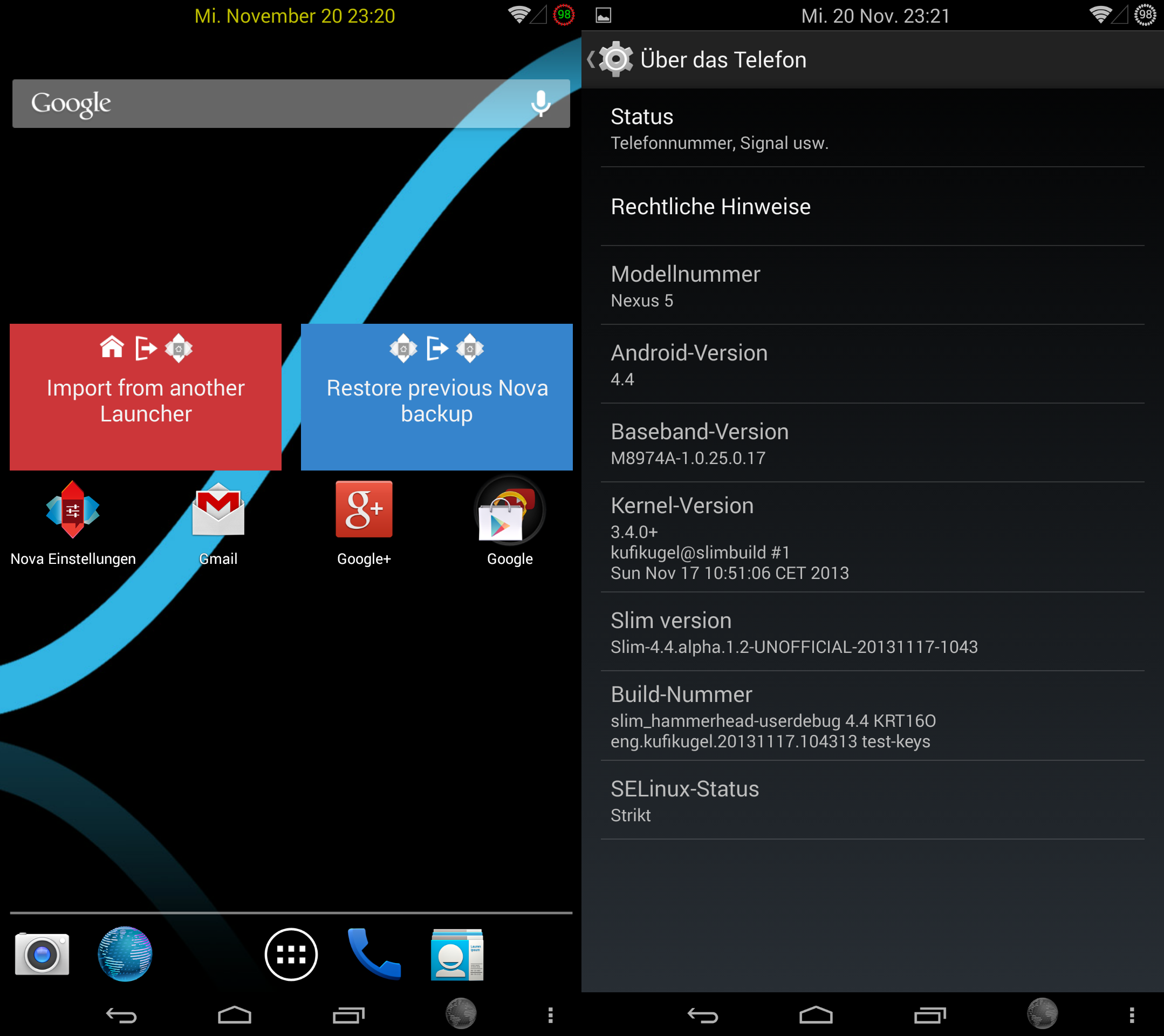Image resolution: width=1164 pixels, height=1036 pixels.
Task: Launch the browser globe icon in the dock
Action: (x=125, y=954)
